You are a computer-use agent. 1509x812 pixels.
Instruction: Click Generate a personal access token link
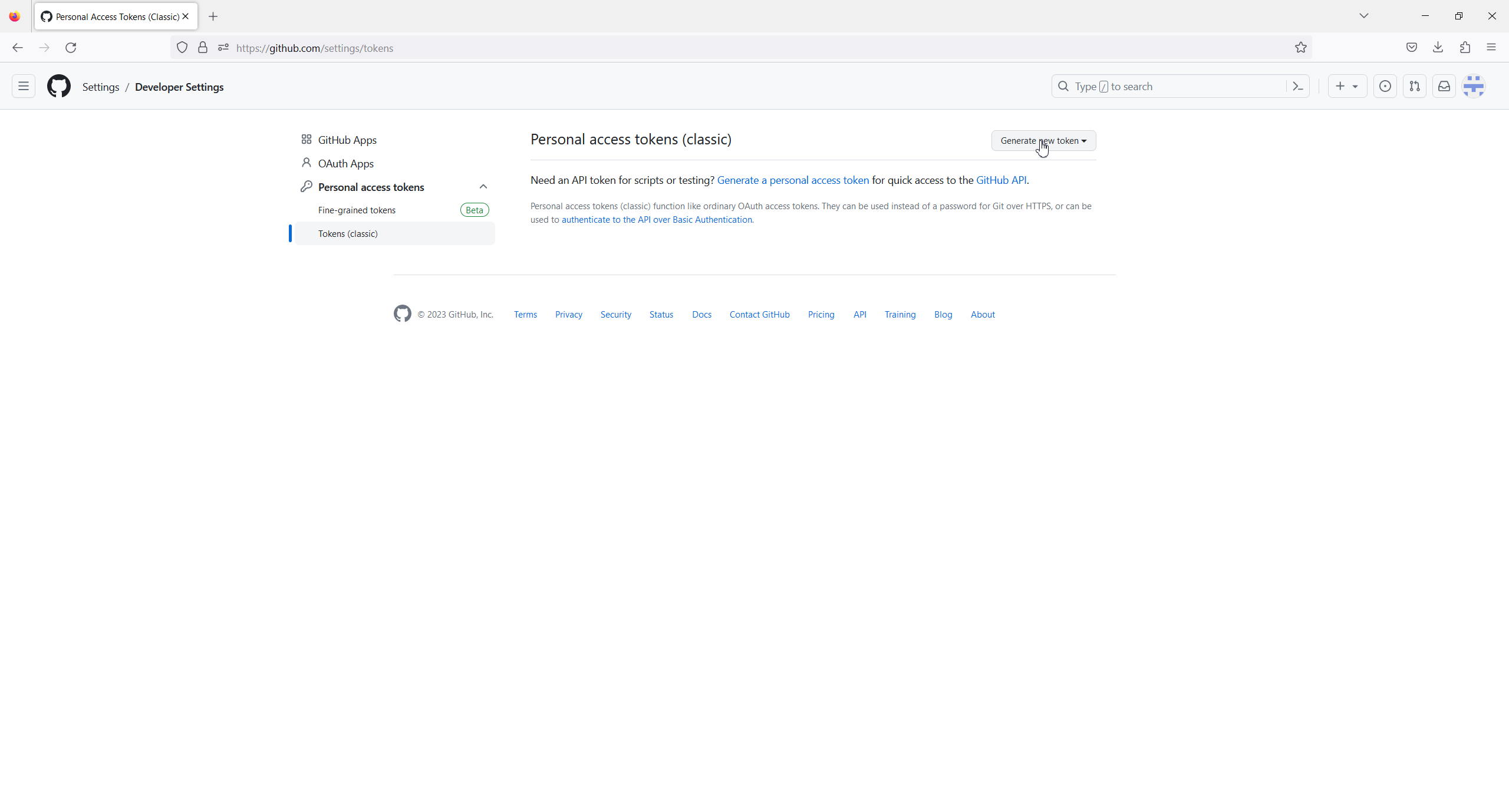click(793, 180)
